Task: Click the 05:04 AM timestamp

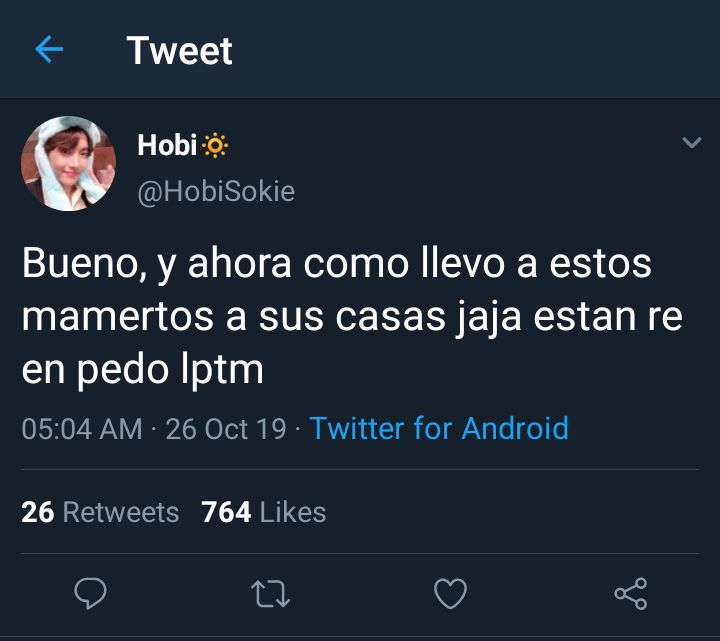Action: pos(82,429)
